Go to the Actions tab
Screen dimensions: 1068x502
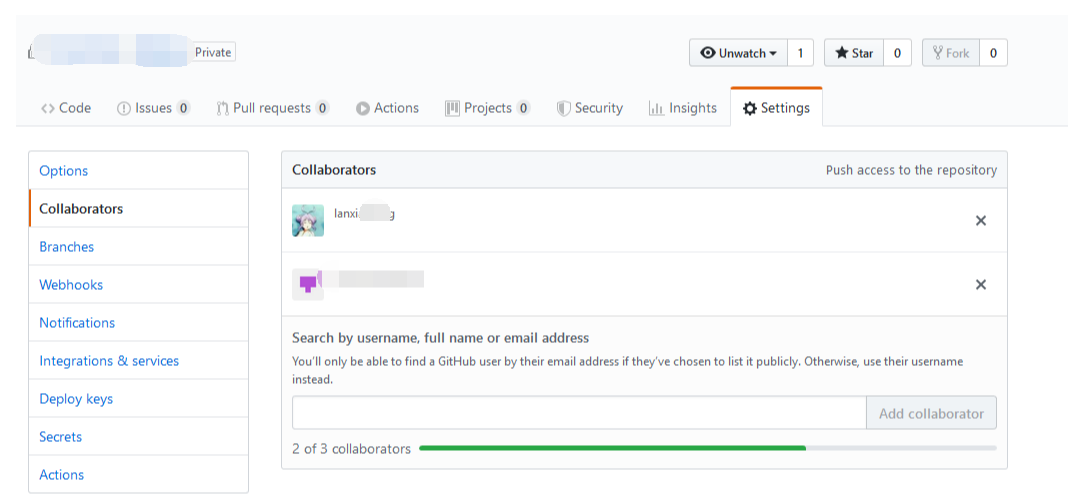click(387, 108)
